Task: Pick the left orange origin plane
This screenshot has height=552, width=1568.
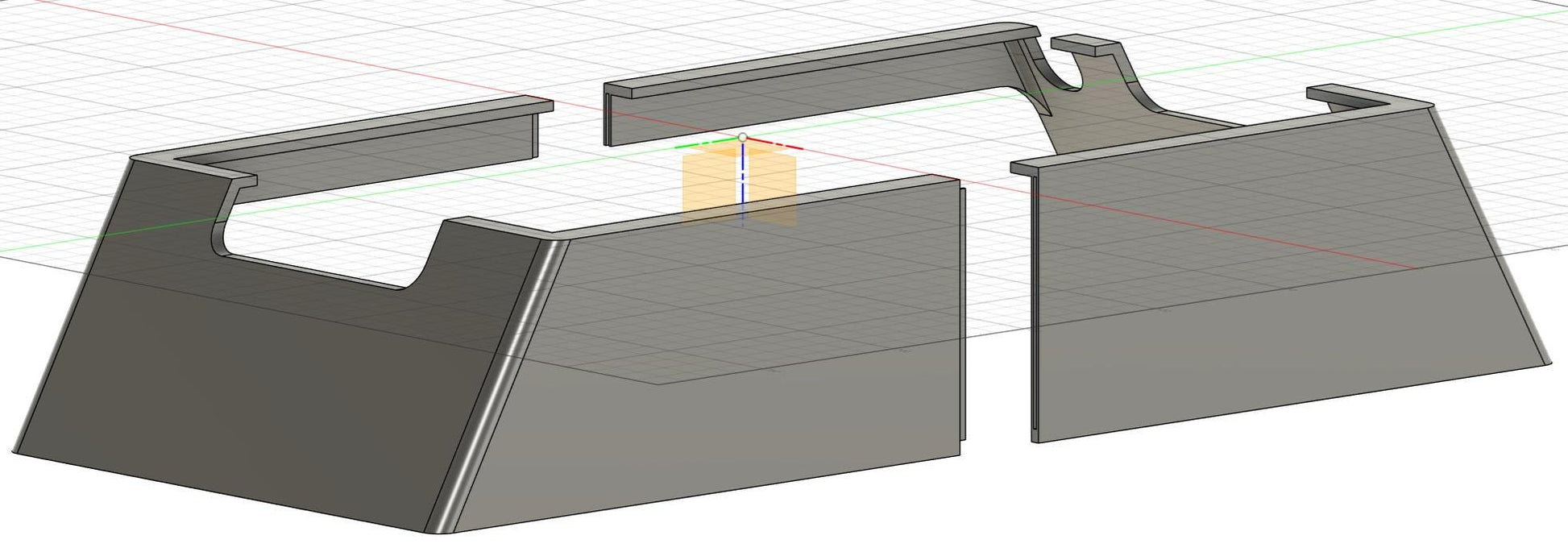Action: click(x=709, y=185)
